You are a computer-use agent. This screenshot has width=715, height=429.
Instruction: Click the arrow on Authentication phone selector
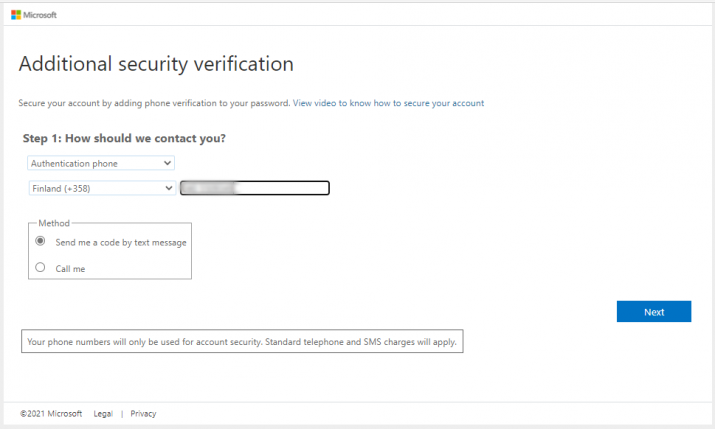[x=167, y=162]
